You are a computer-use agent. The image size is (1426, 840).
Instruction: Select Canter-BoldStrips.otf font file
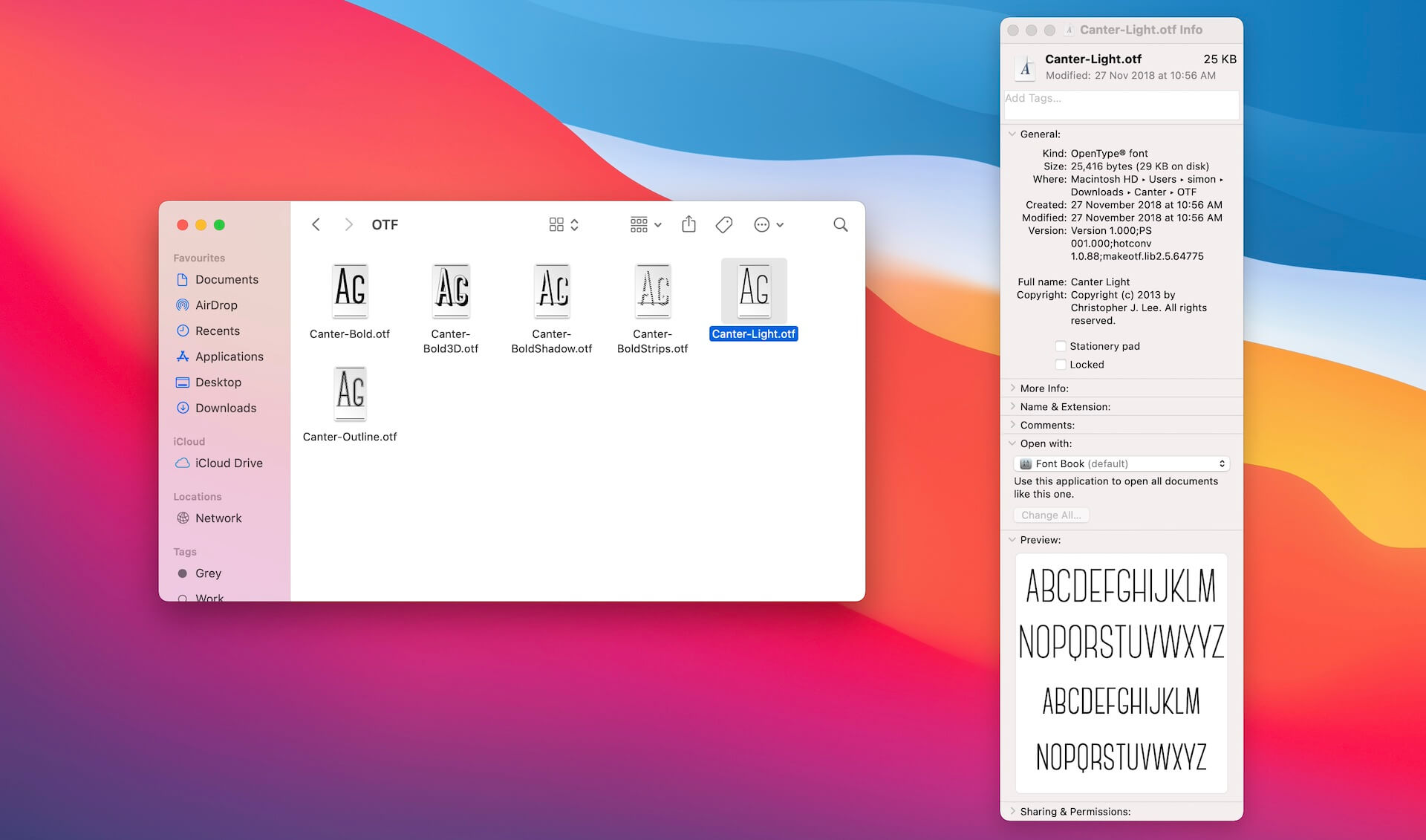point(652,289)
